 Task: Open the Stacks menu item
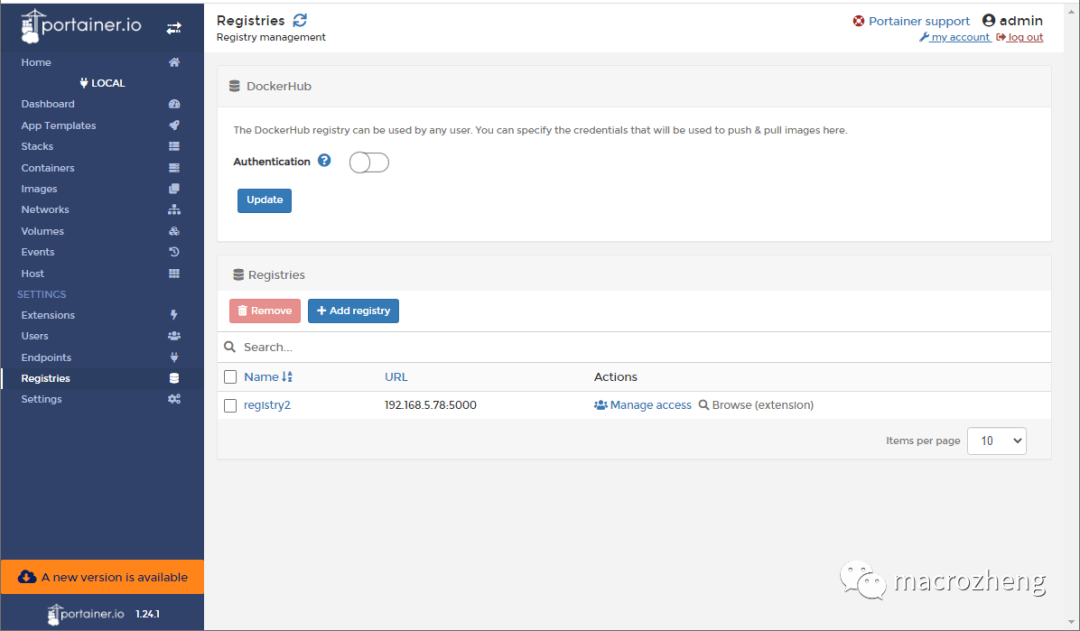pos(37,146)
